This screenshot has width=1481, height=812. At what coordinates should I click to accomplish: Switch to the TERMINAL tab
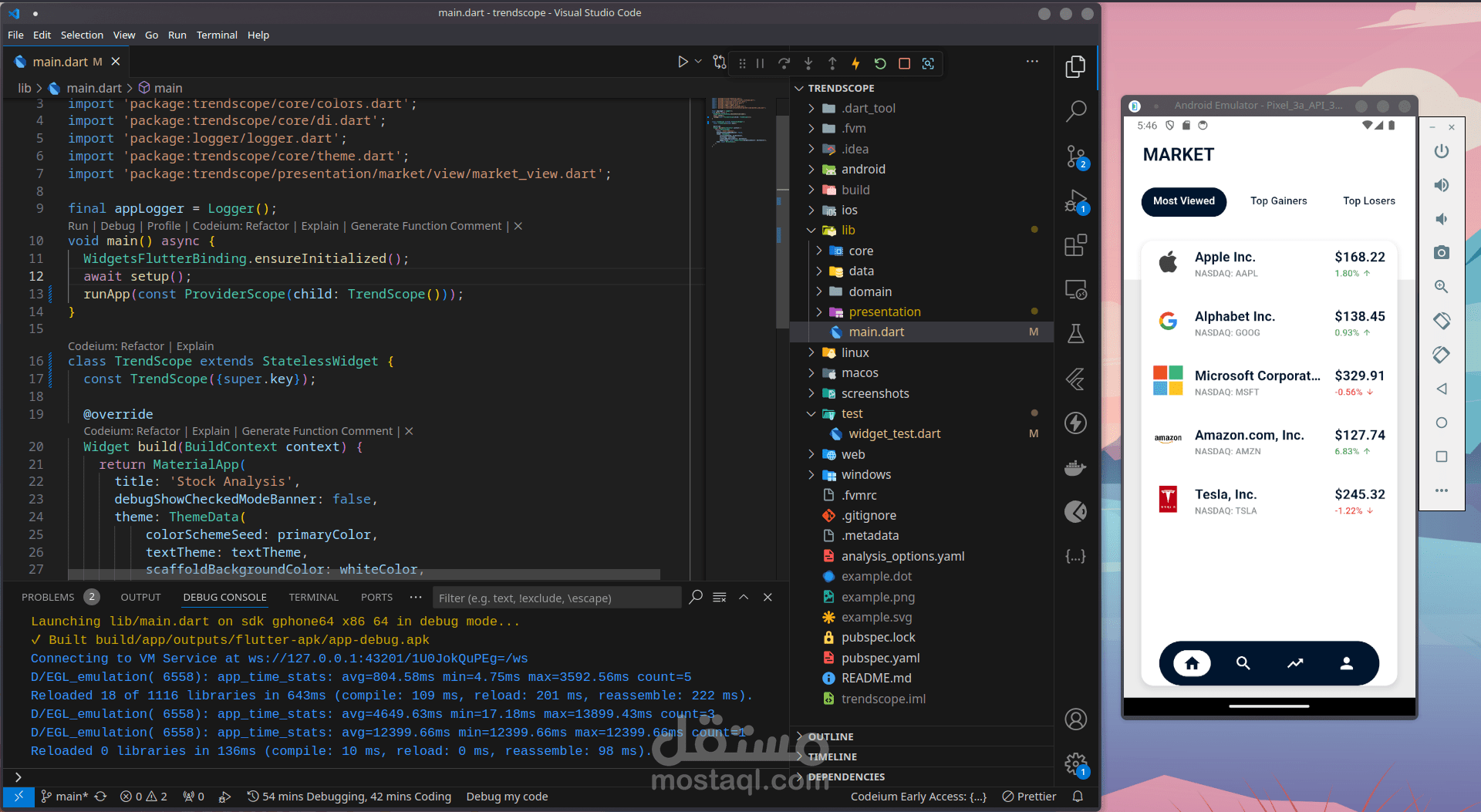tap(314, 597)
